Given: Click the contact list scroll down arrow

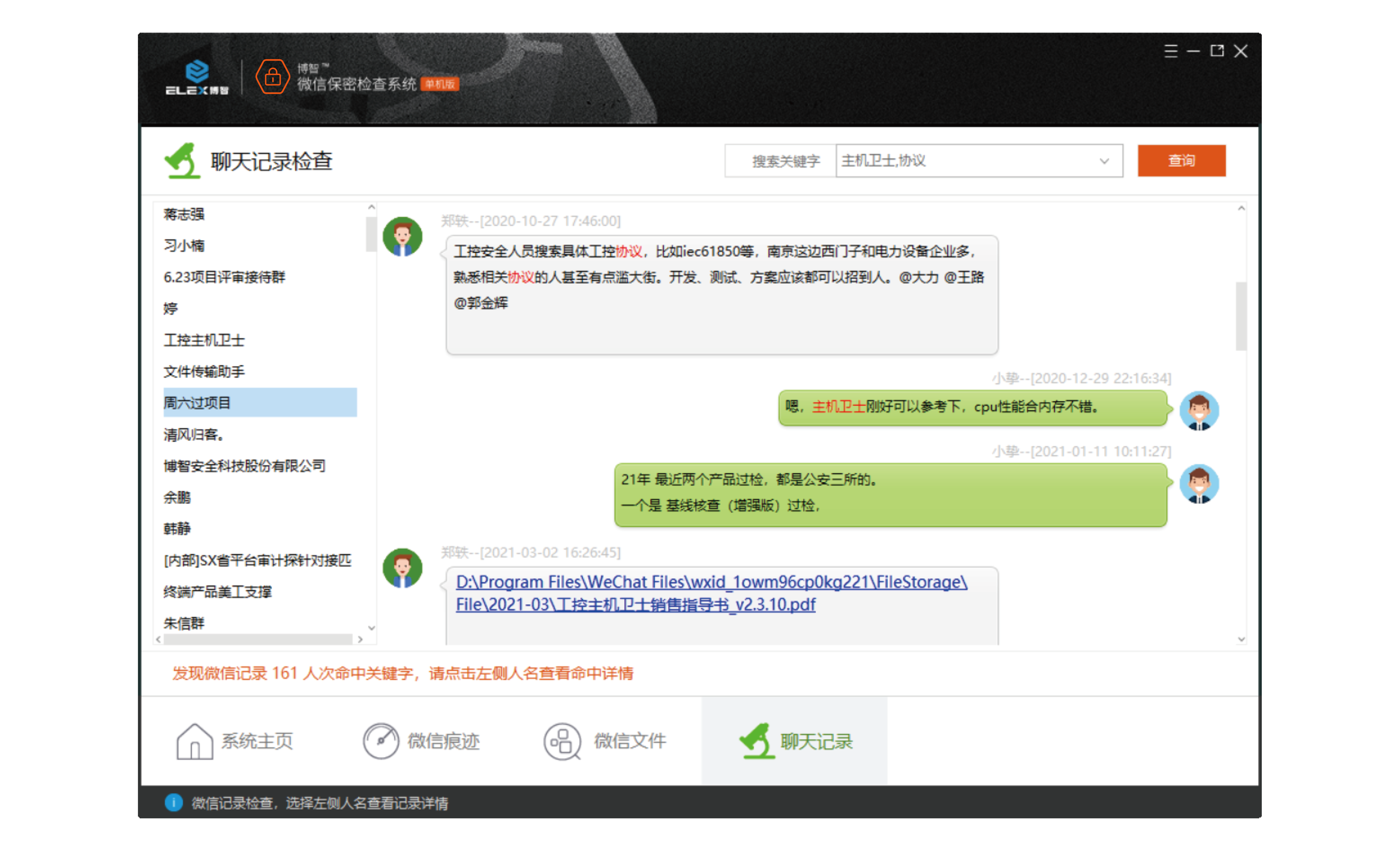Looking at the screenshot, I should (x=372, y=628).
